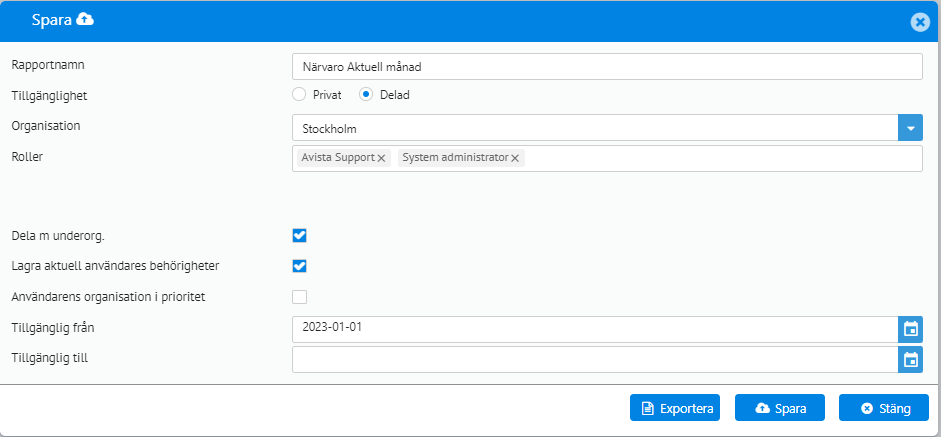Open the calendar picker for Tillgänglig till
The image size is (941, 437).
coord(910,360)
